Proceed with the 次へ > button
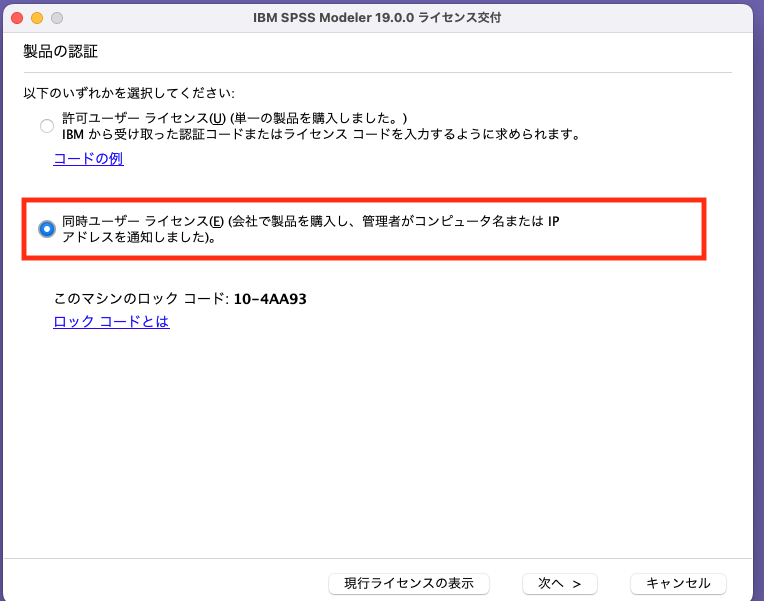Screen dimensions: 764x601 point(559,583)
